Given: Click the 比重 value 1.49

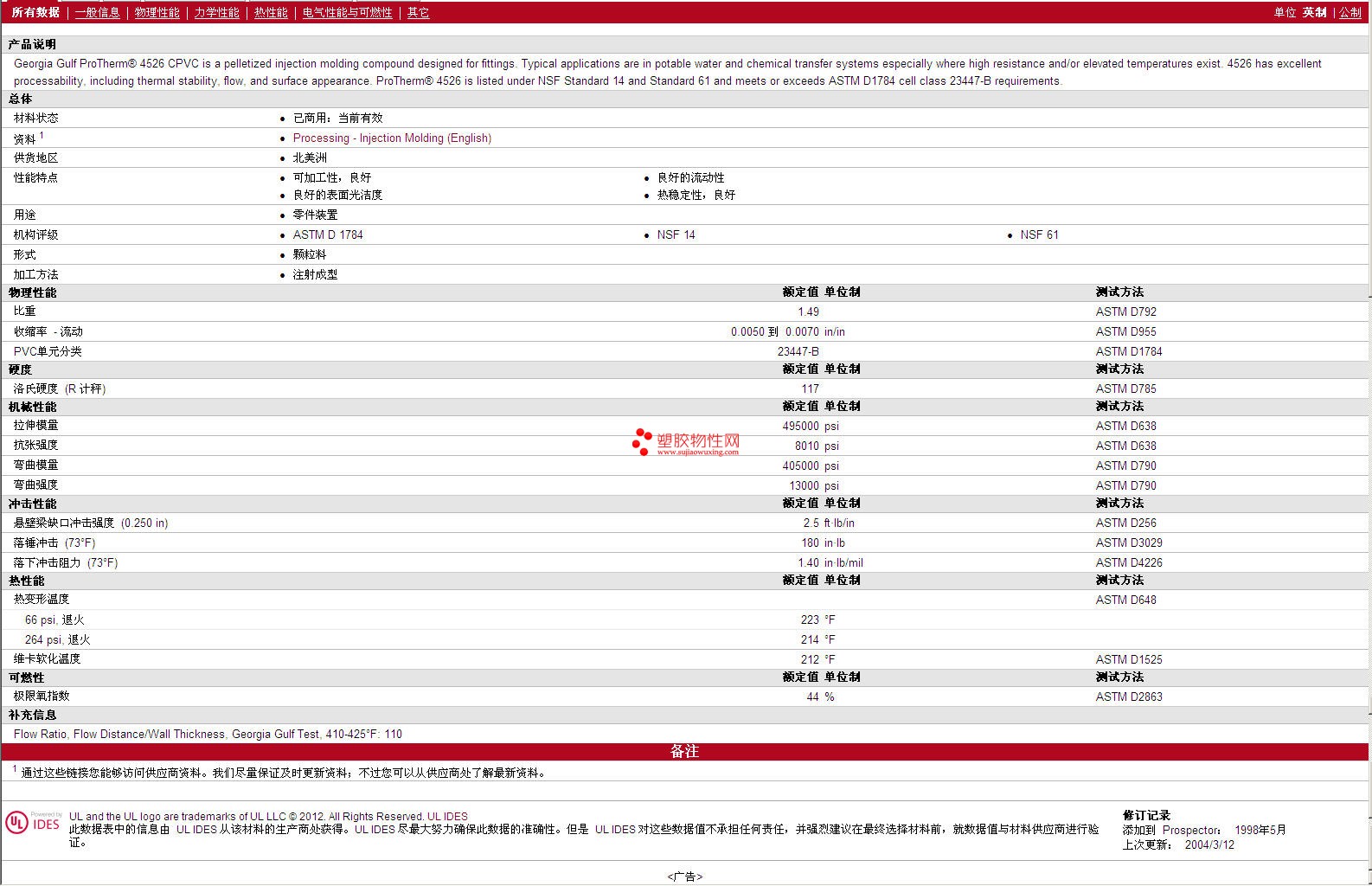Looking at the screenshot, I should click(x=808, y=311).
